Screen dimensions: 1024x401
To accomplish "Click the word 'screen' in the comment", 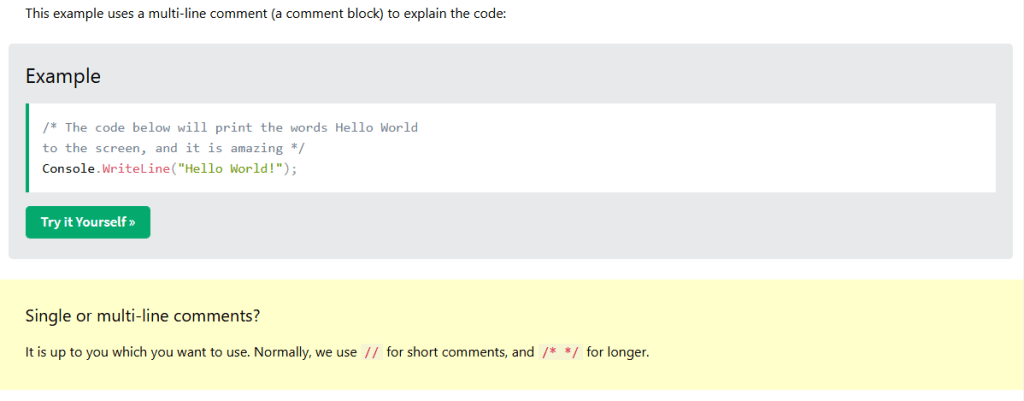I will click(x=117, y=148).
